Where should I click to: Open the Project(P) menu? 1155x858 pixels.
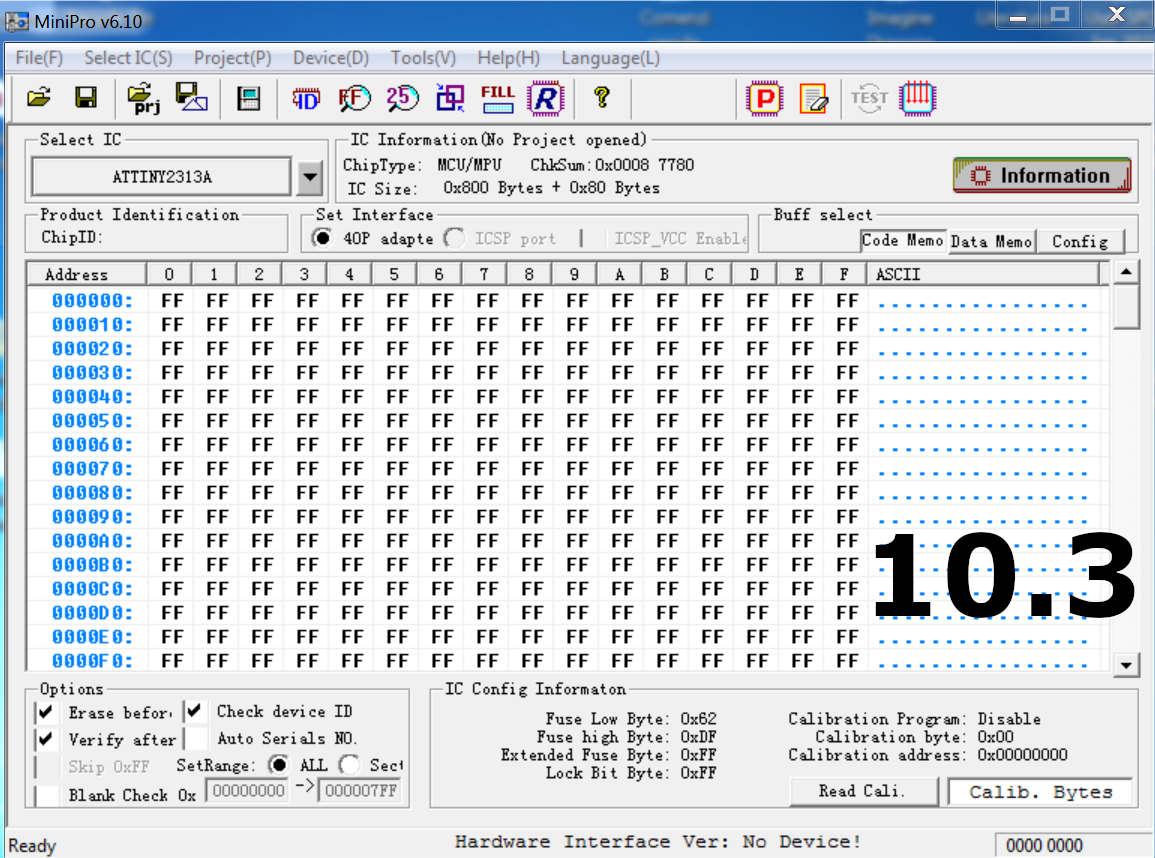pos(233,58)
